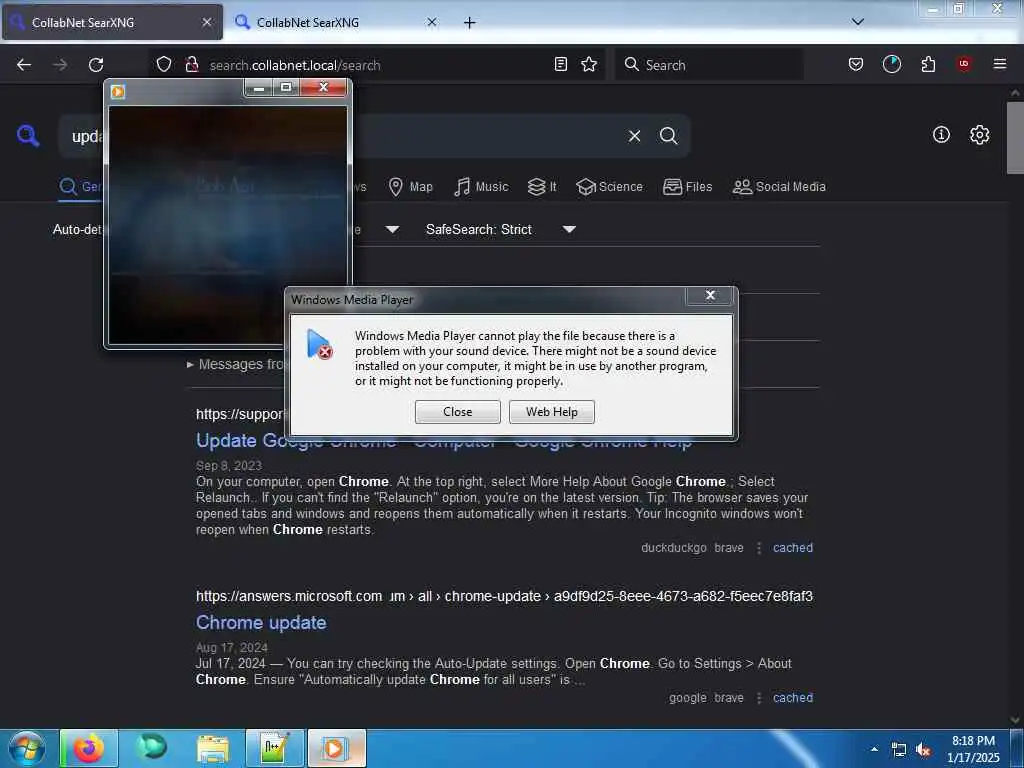
Task: Reload the current page
Action: pyautogui.click(x=96, y=65)
